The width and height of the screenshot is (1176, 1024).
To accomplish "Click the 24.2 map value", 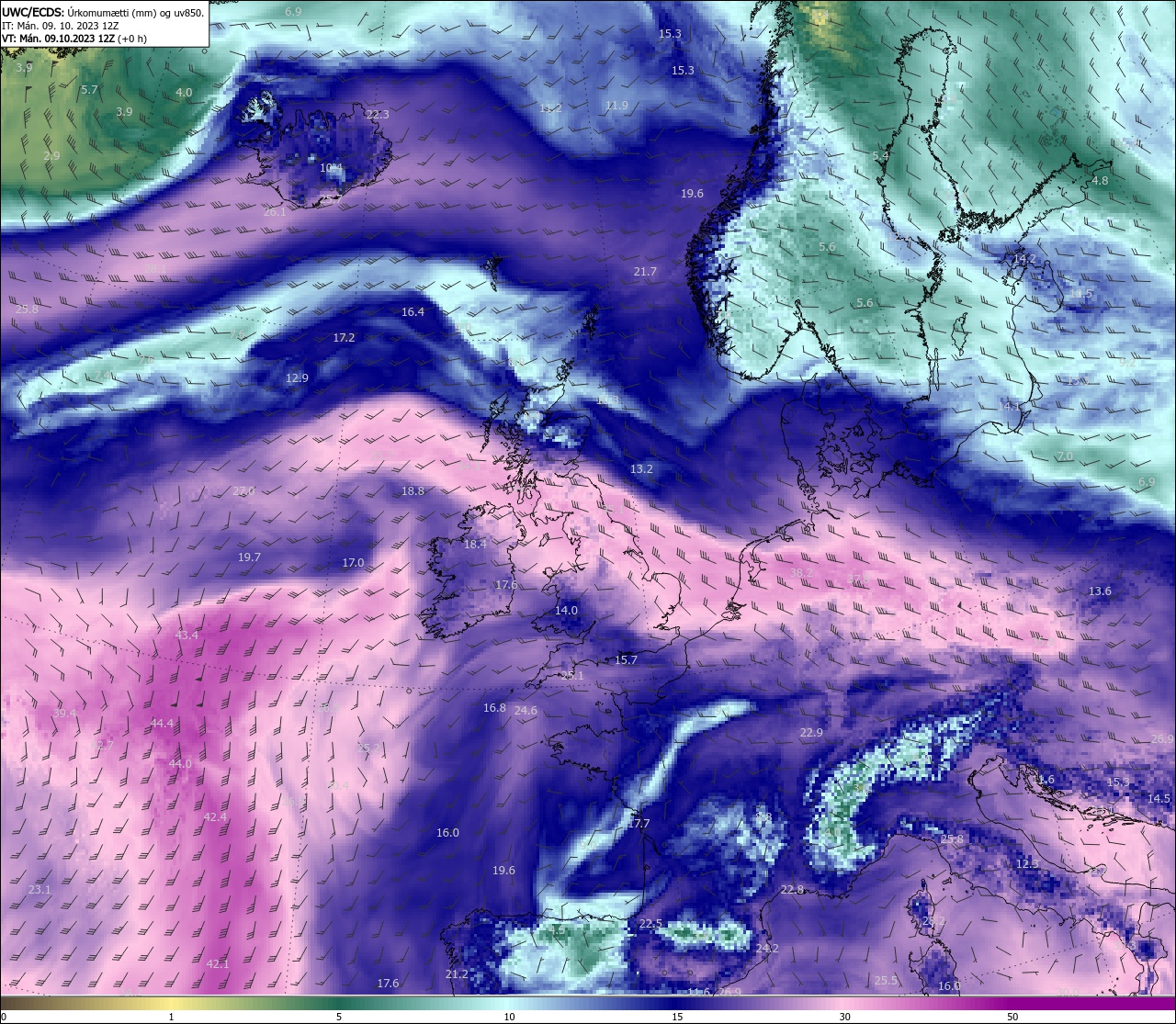I will click(x=767, y=949).
